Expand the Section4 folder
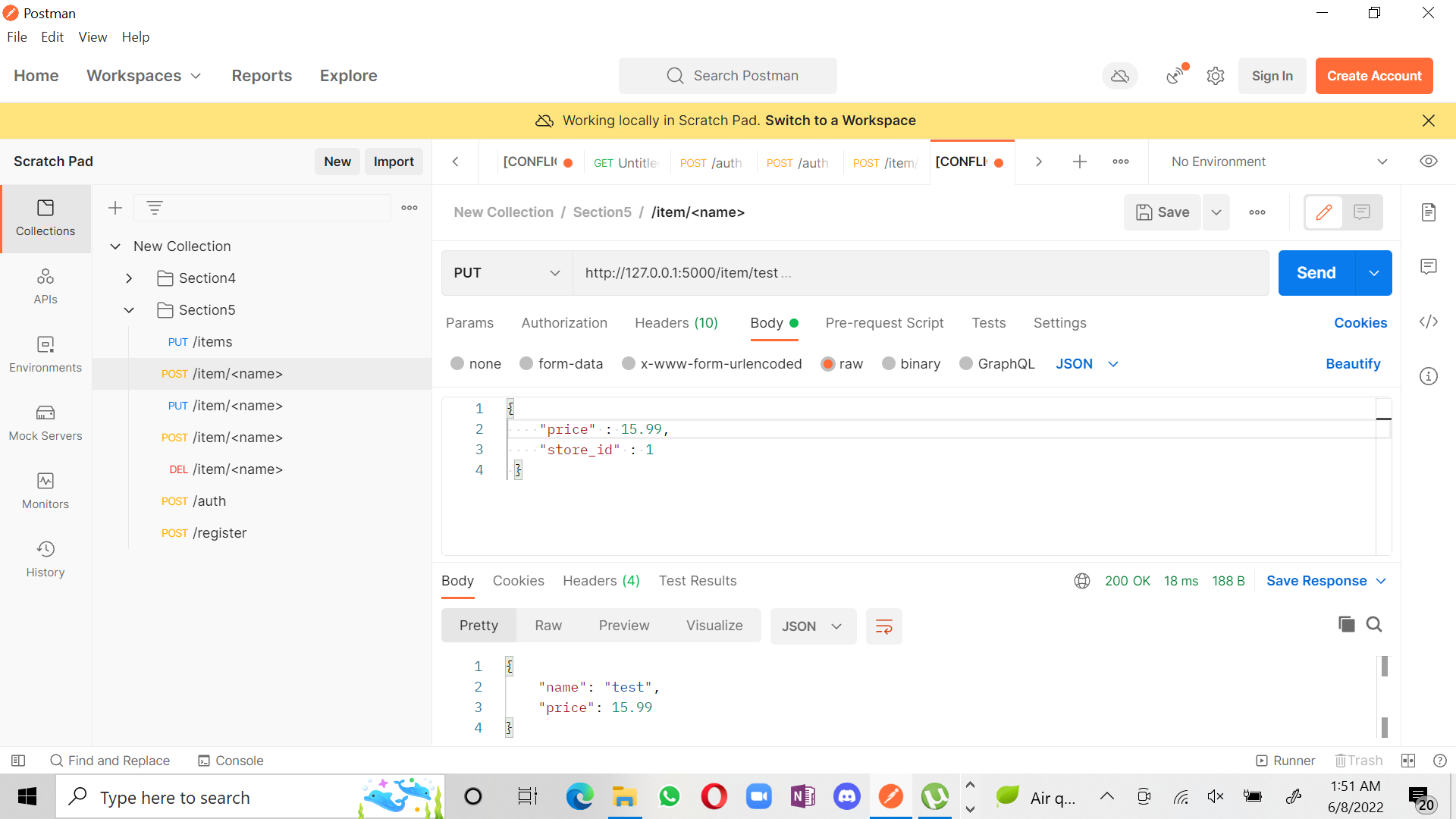The image size is (1456, 819). 129,278
